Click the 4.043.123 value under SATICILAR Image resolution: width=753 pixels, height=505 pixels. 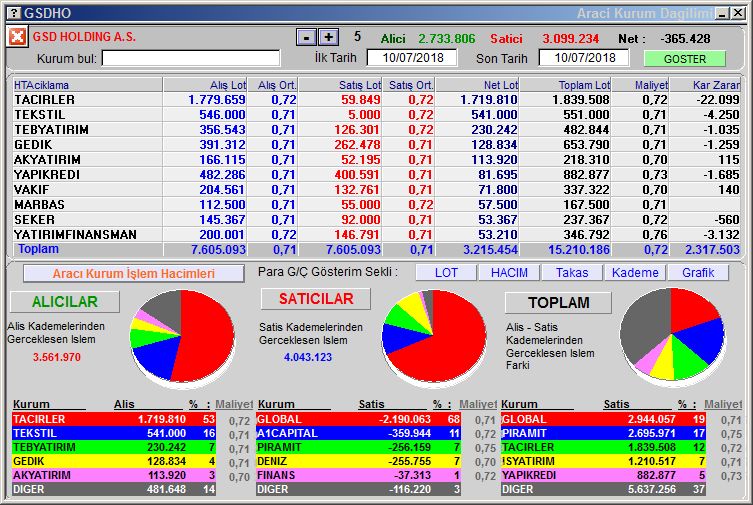[308, 357]
